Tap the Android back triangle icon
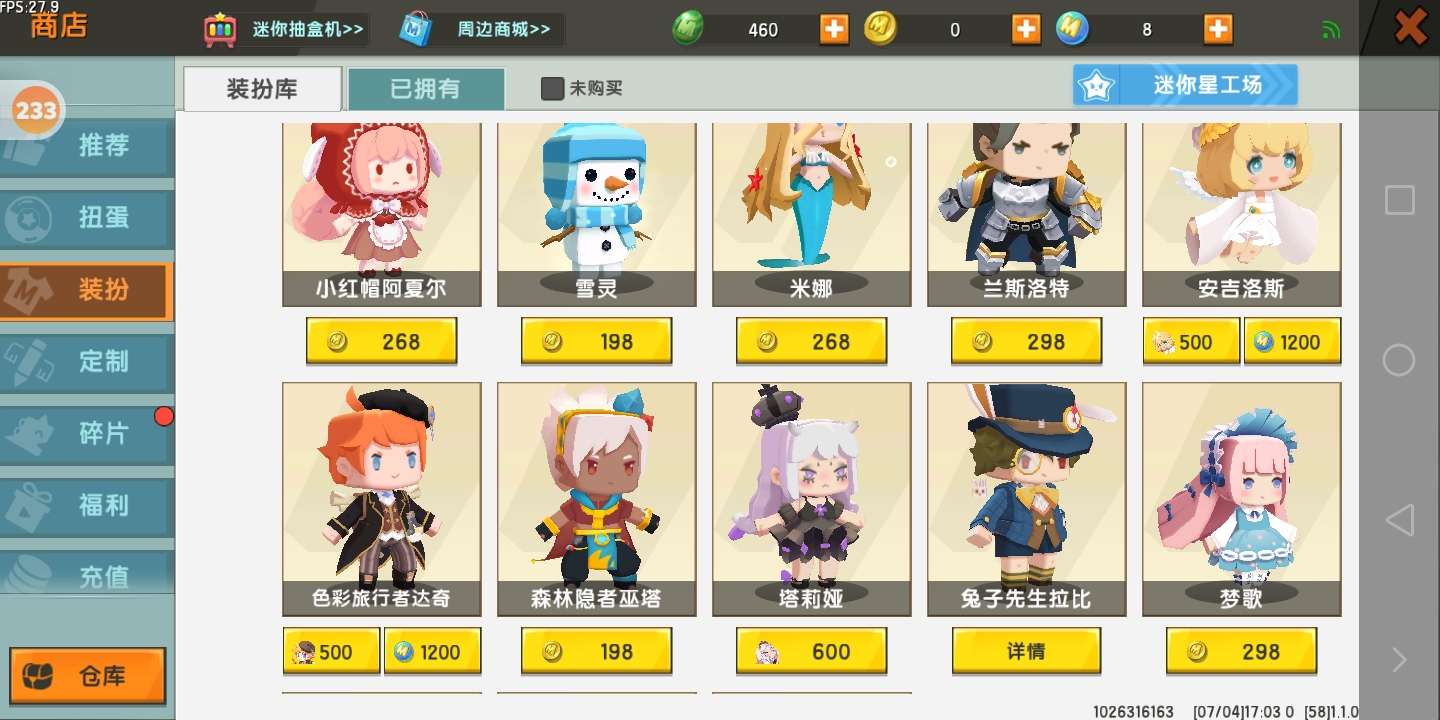This screenshot has width=1440, height=720. point(1399,520)
